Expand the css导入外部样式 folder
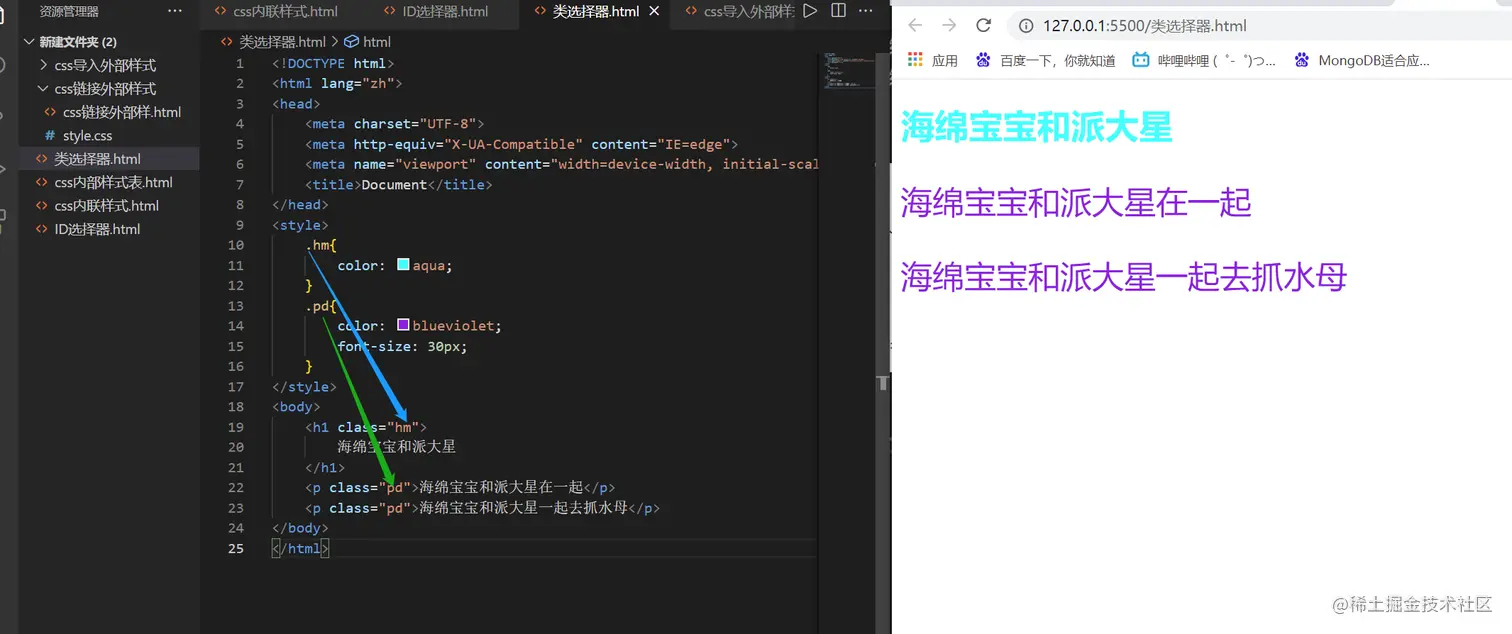This screenshot has height=634, width=1512. click(x=105, y=65)
